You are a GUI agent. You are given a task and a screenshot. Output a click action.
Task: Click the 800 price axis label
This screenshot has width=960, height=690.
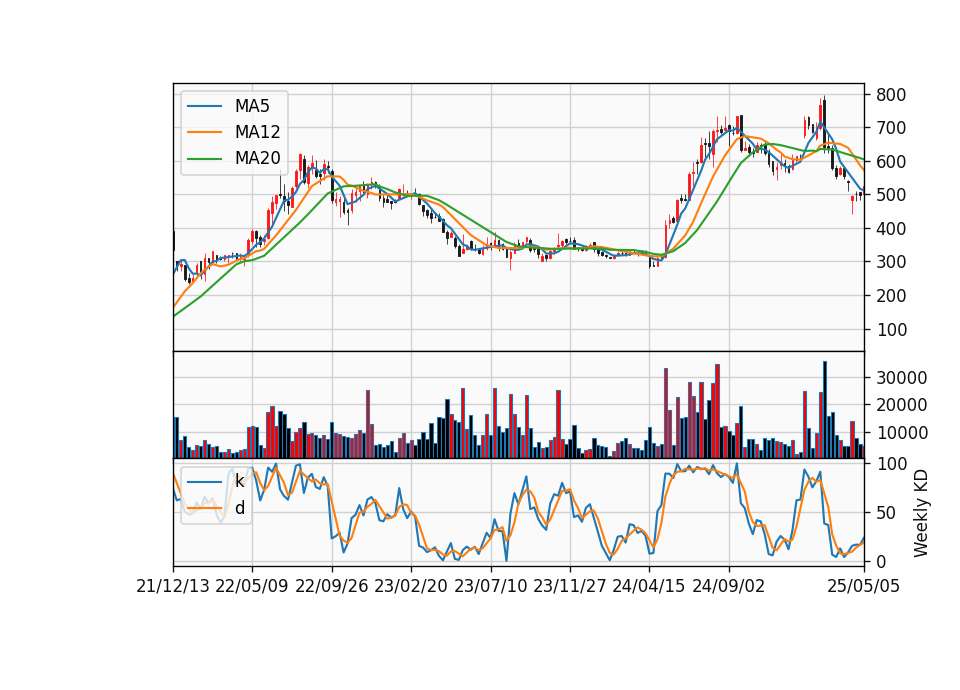coord(891,95)
